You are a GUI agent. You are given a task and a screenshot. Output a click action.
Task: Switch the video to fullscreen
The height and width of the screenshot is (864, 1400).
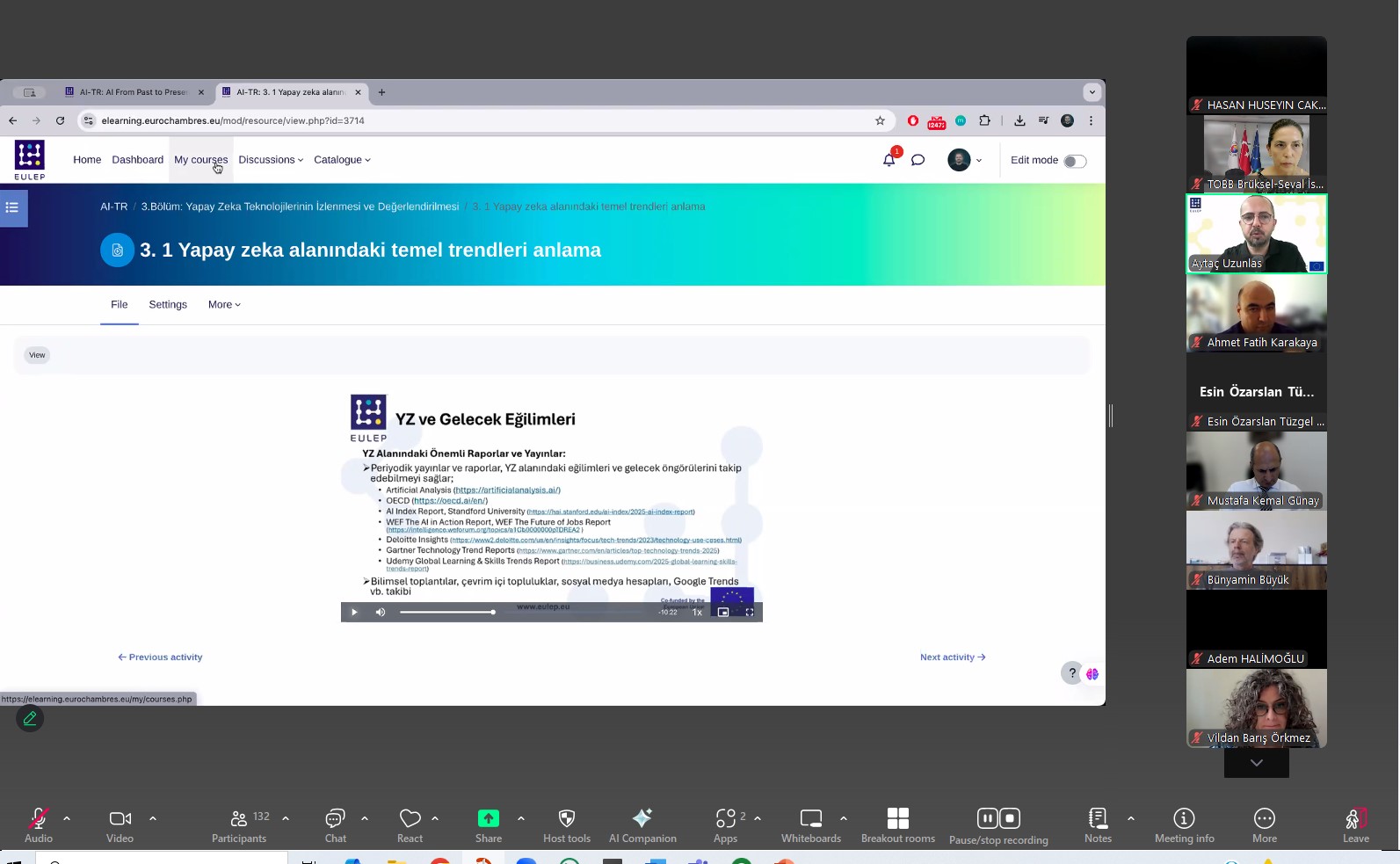coord(750,612)
